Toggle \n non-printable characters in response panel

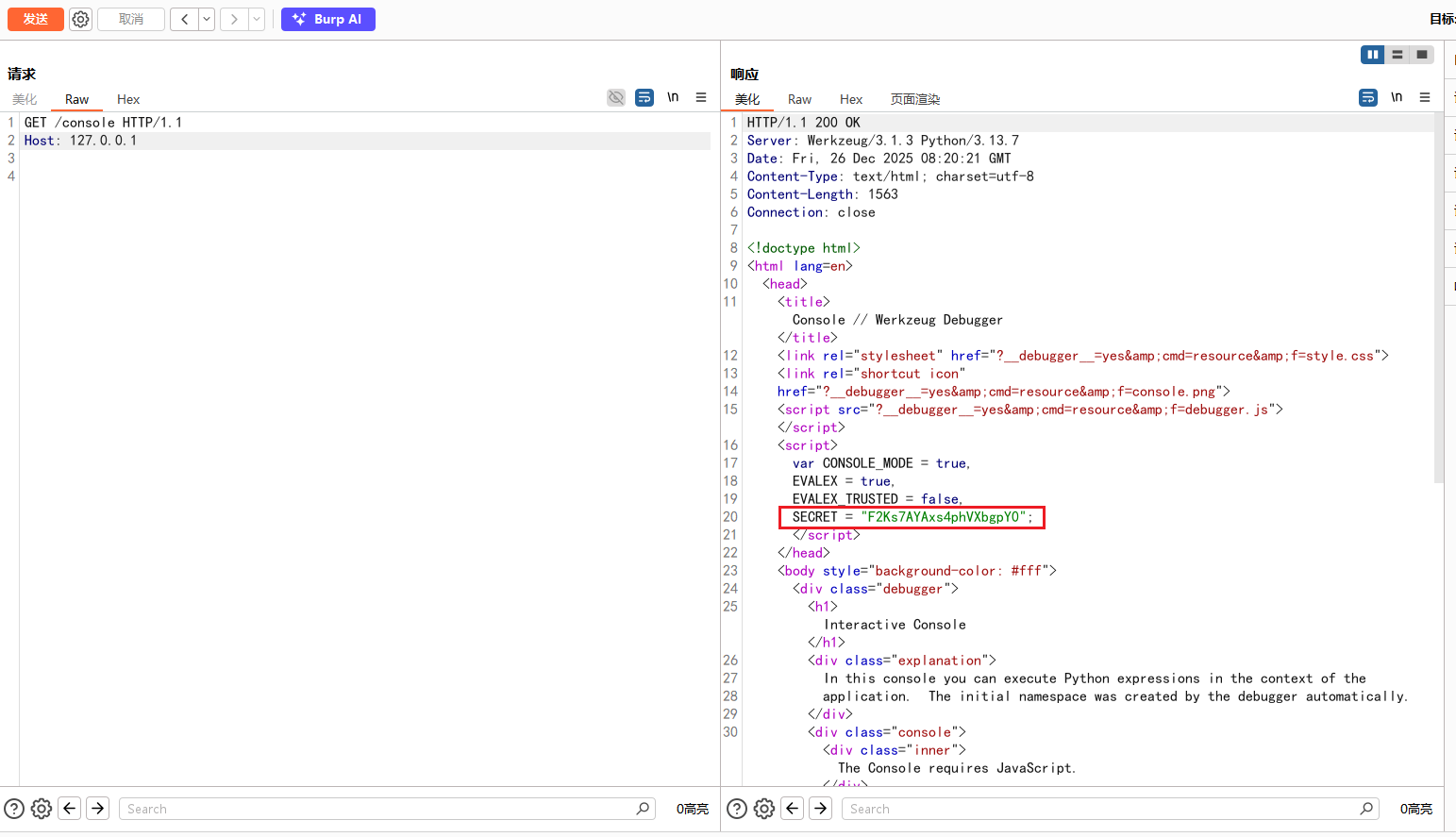[x=1397, y=97]
